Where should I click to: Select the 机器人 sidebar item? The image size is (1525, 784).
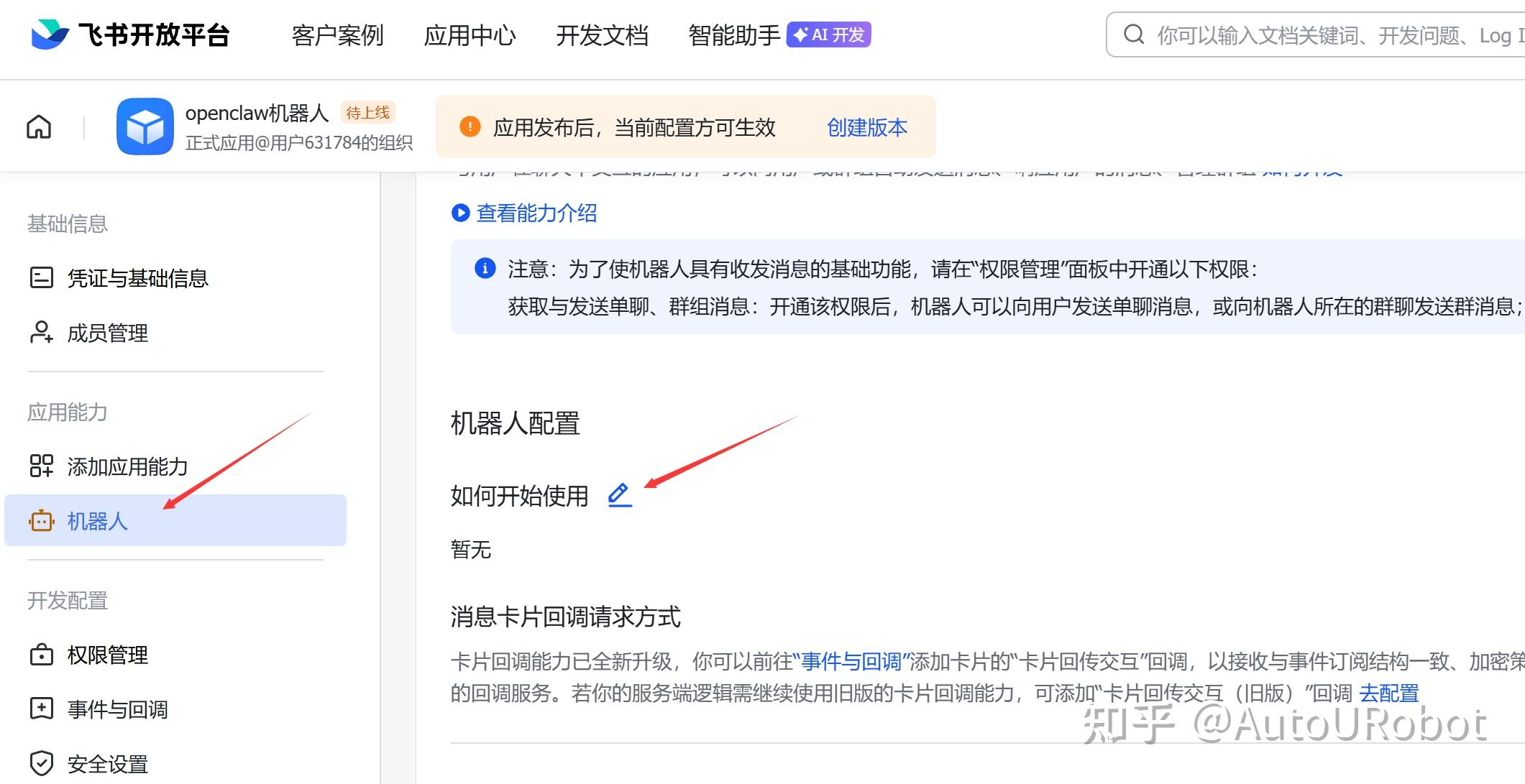point(97,521)
